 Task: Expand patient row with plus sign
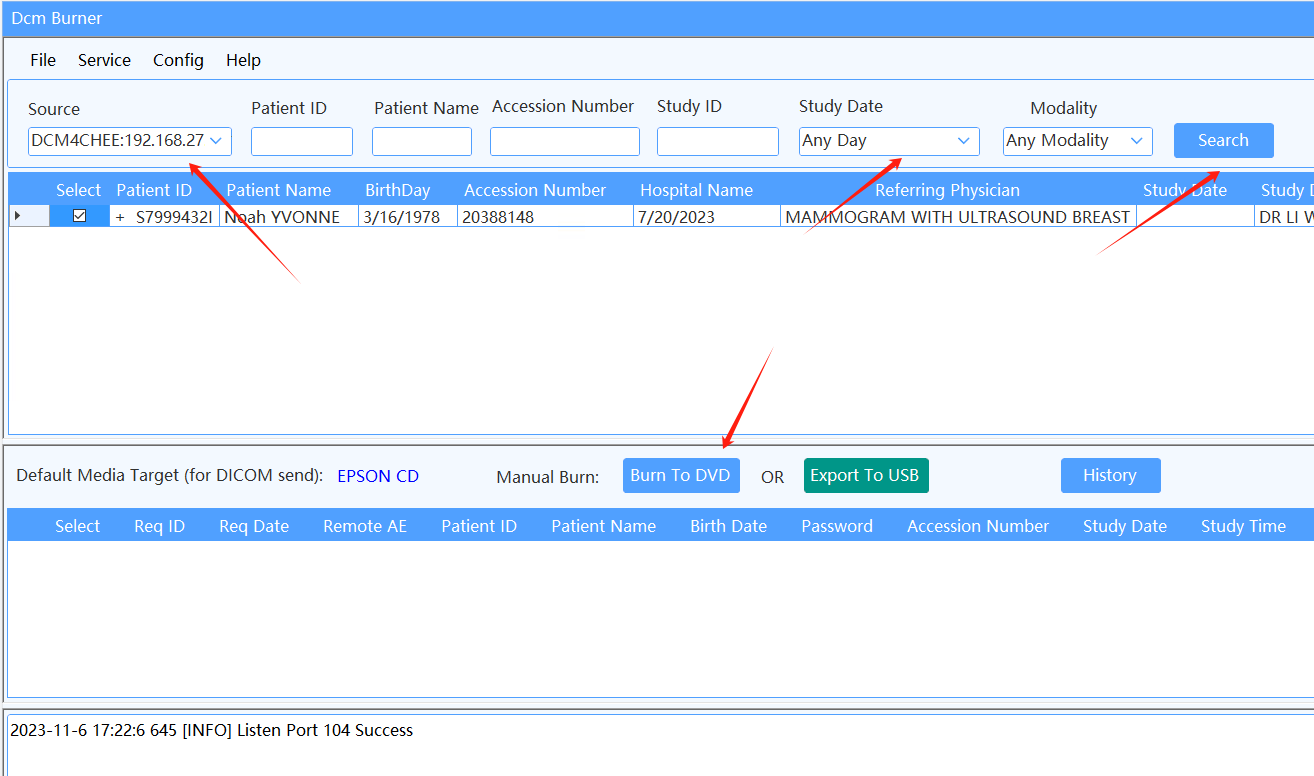point(120,217)
